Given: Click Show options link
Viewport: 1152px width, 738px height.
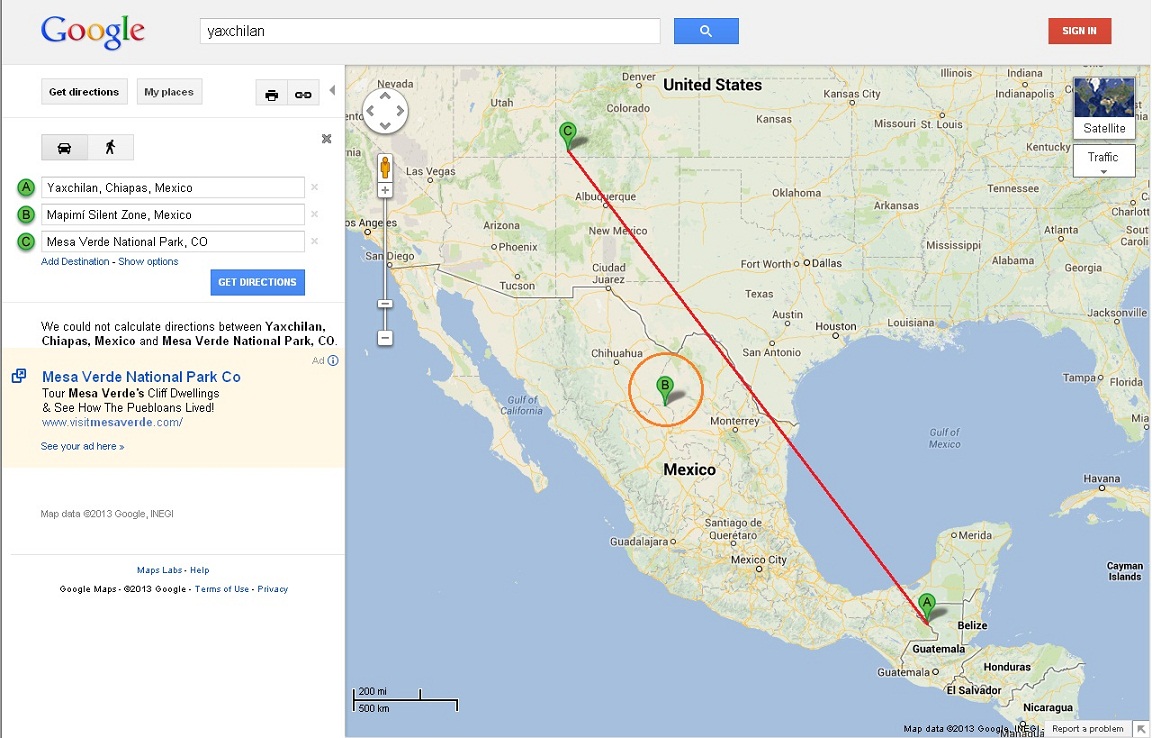Looking at the screenshot, I should [148, 262].
